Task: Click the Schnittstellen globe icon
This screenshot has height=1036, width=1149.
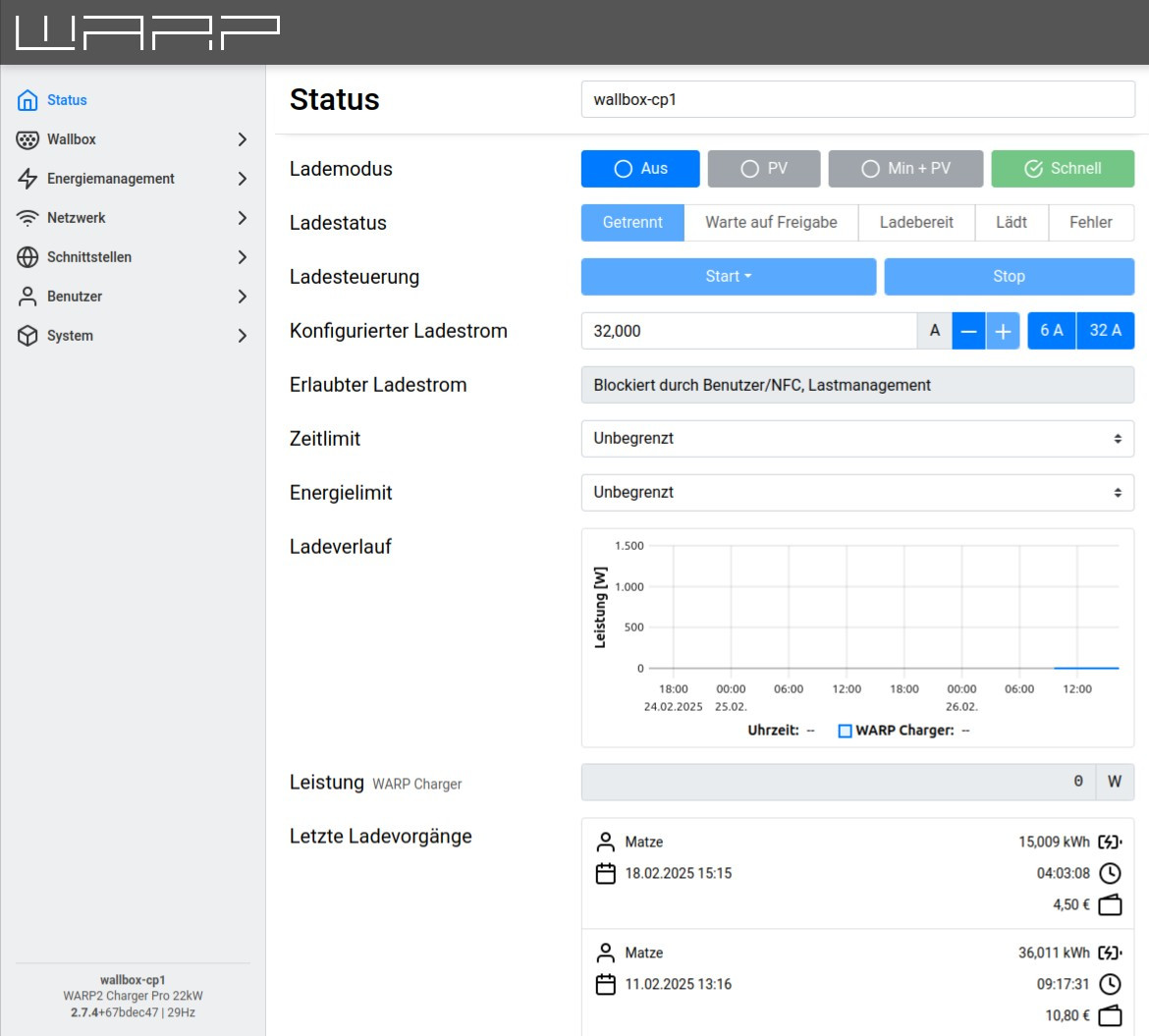Action: (x=27, y=257)
